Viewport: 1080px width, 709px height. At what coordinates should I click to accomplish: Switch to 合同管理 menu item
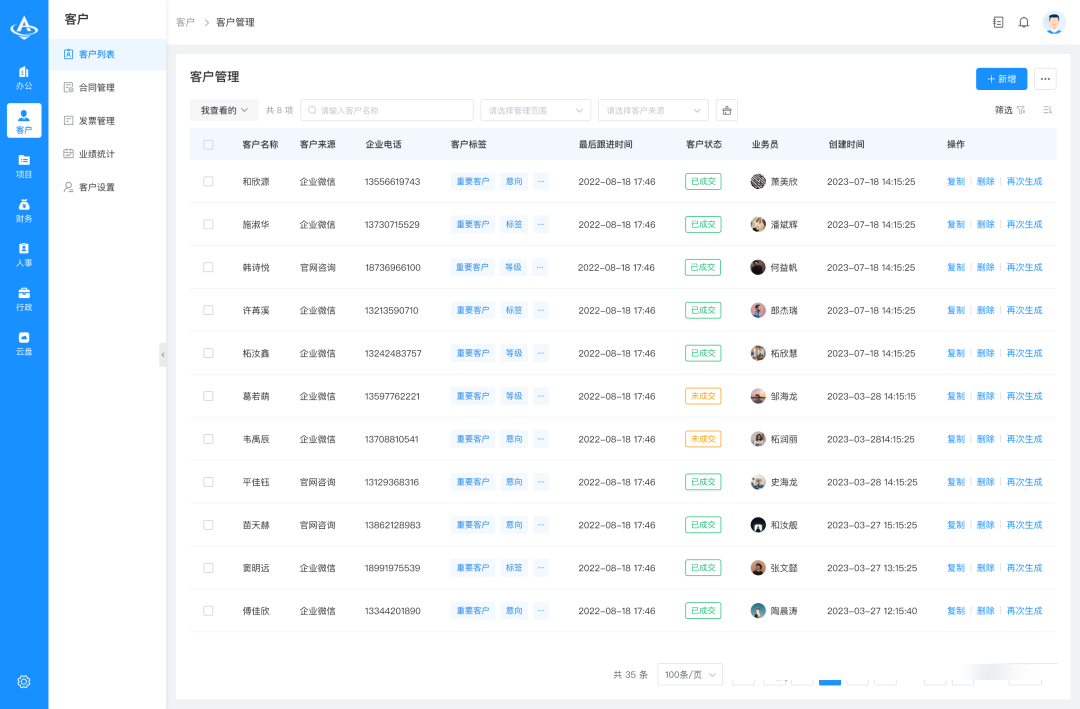tap(97, 88)
